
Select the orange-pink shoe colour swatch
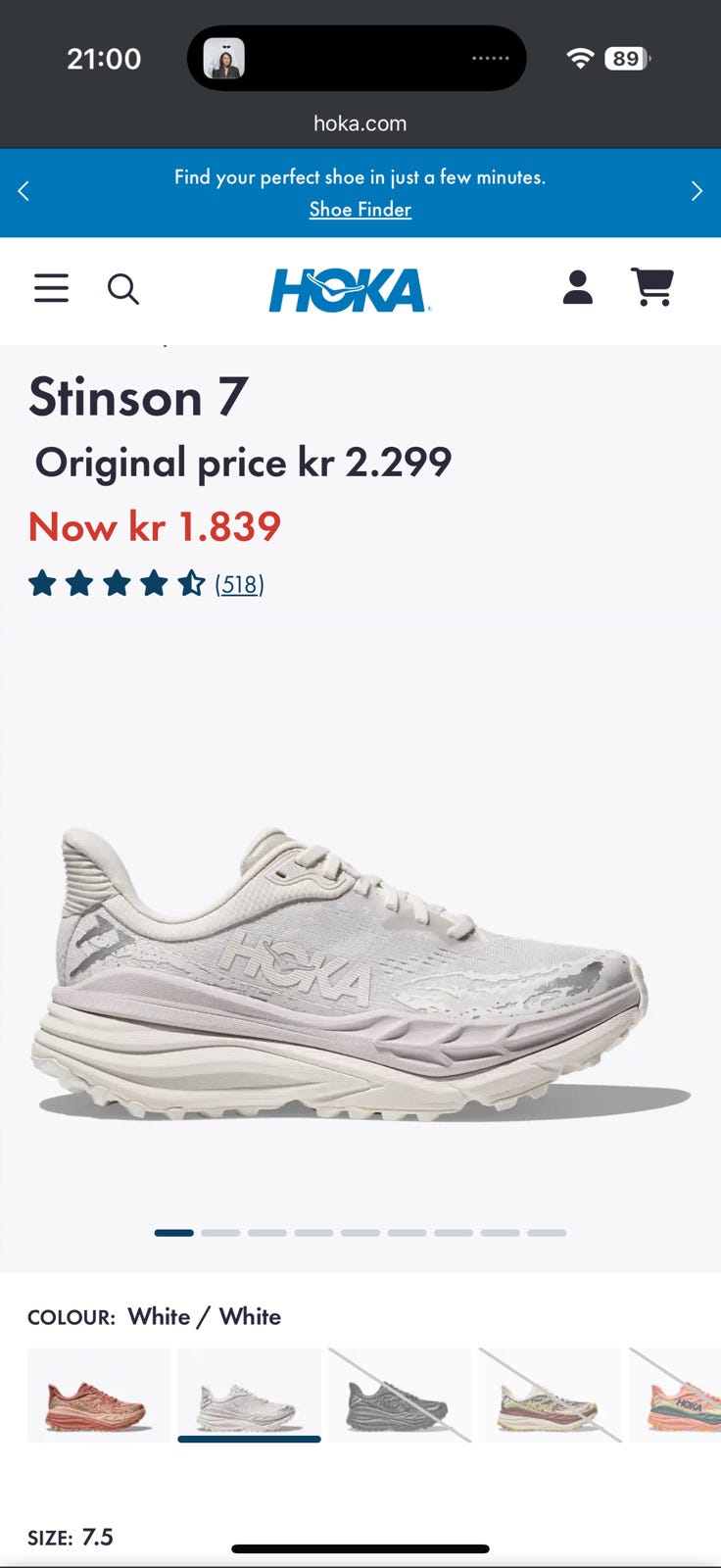pyautogui.click(x=675, y=1395)
